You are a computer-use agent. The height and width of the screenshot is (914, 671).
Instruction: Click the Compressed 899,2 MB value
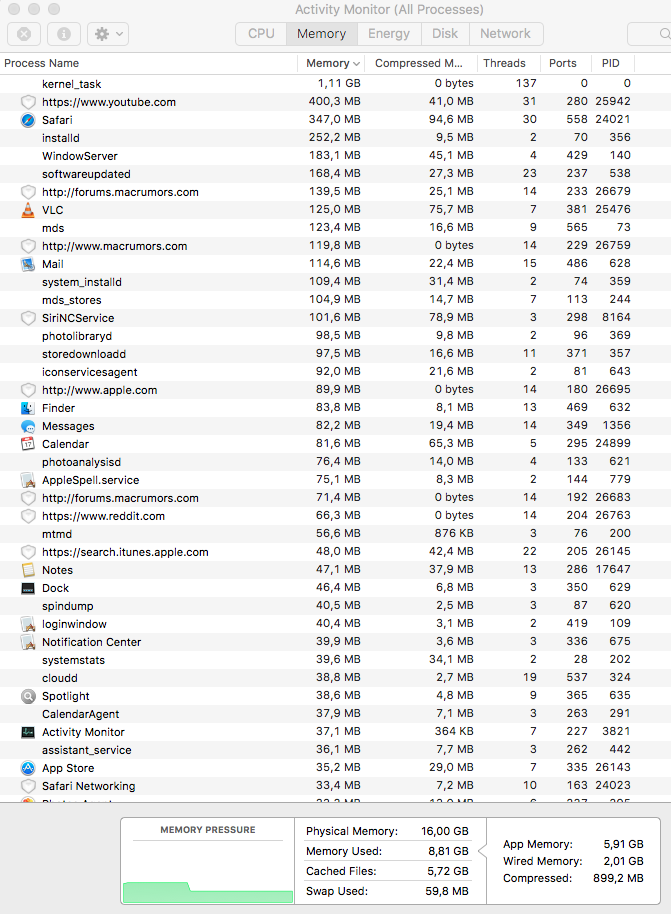pyautogui.click(x=618, y=878)
